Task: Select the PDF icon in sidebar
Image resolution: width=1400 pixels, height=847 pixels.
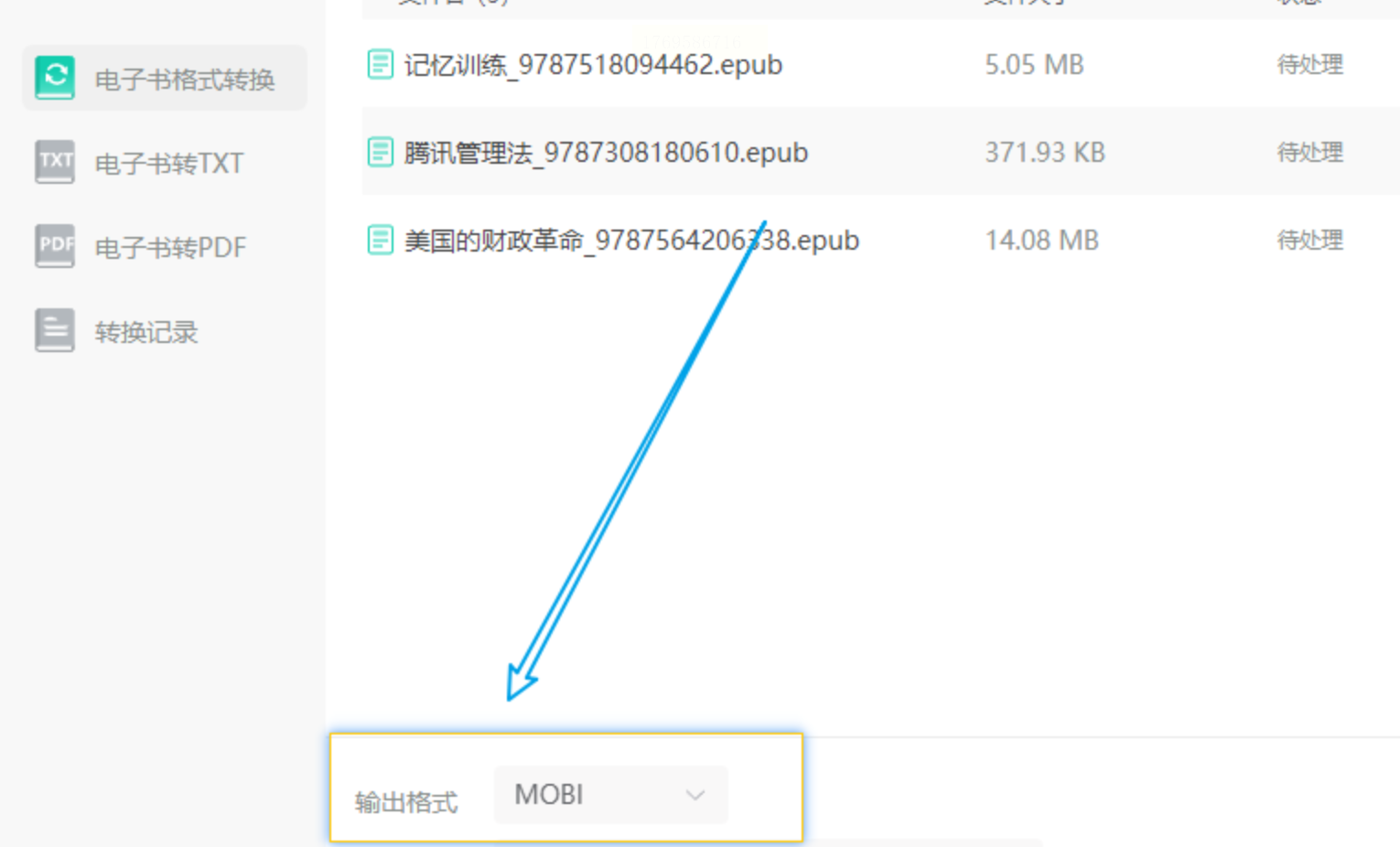Action: click(x=55, y=246)
